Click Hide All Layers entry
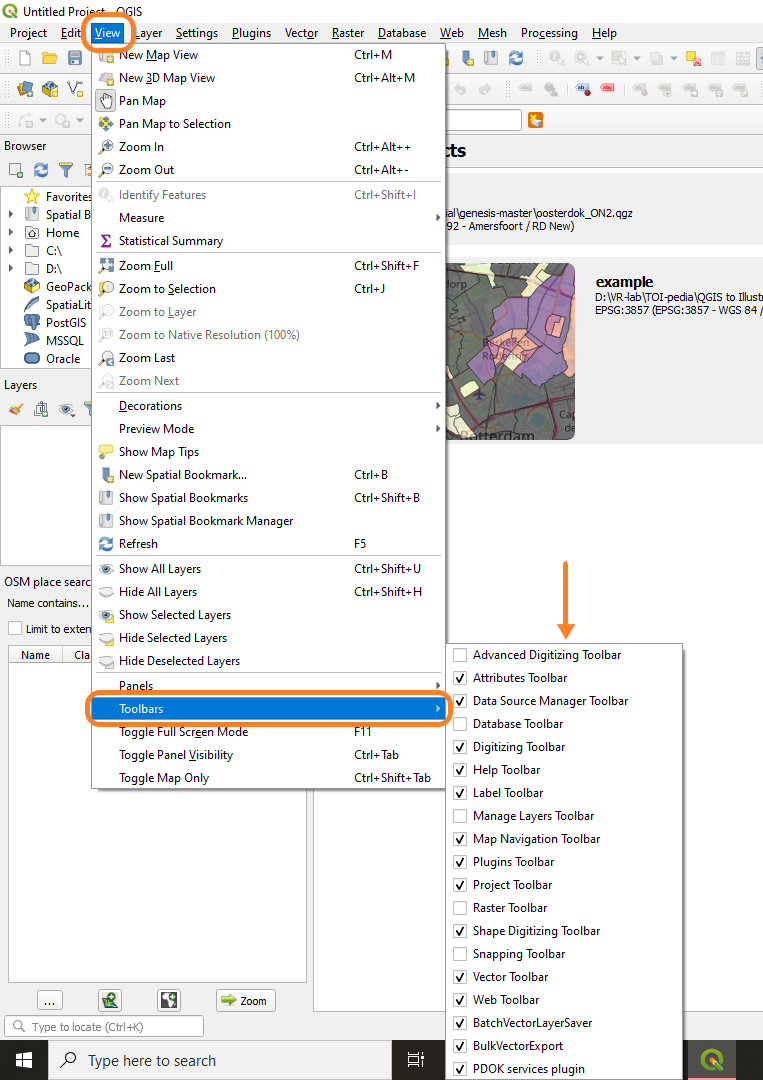763x1080 pixels. tap(268, 592)
